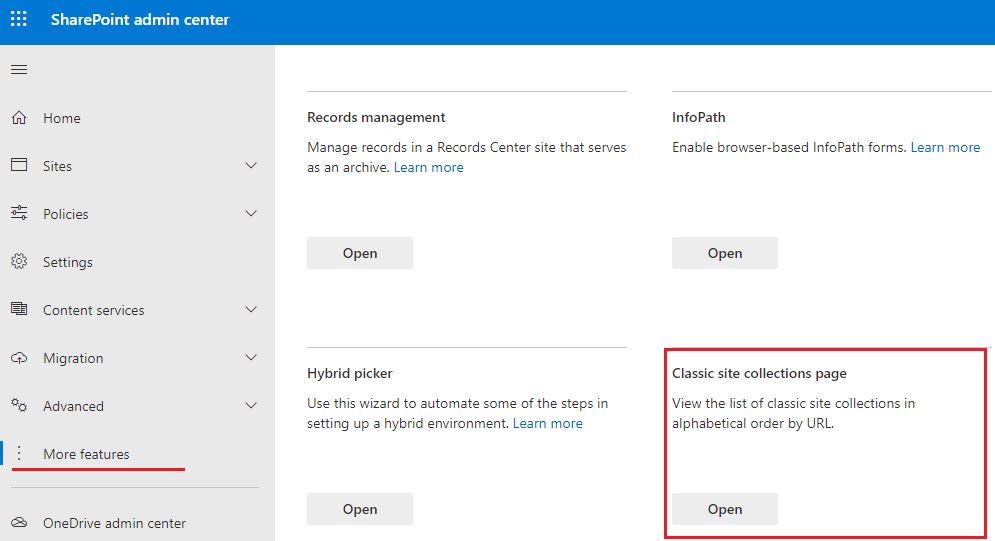Click the Home house icon
This screenshot has height=541, width=995.
(x=19, y=117)
